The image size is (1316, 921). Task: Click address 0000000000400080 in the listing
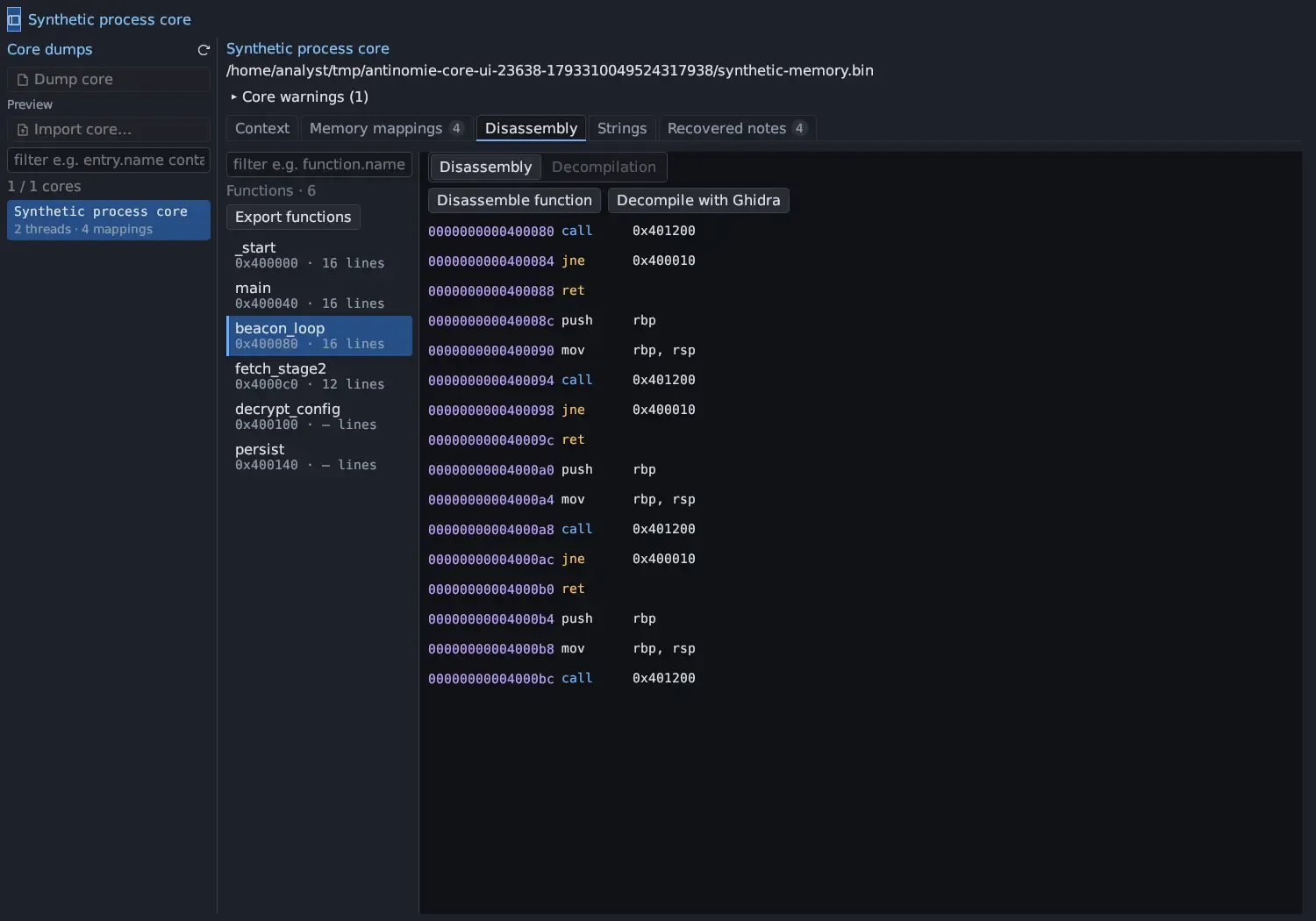pyautogui.click(x=491, y=232)
